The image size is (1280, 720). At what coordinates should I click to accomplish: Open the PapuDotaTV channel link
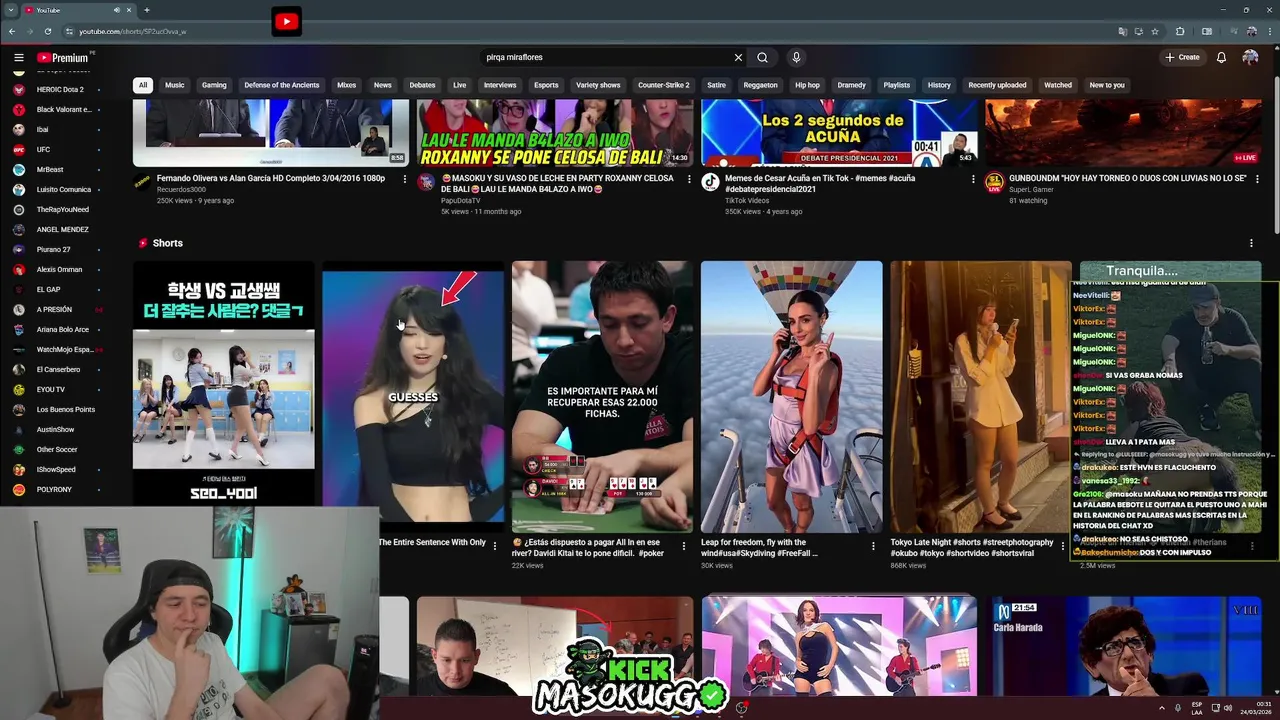(x=463, y=200)
